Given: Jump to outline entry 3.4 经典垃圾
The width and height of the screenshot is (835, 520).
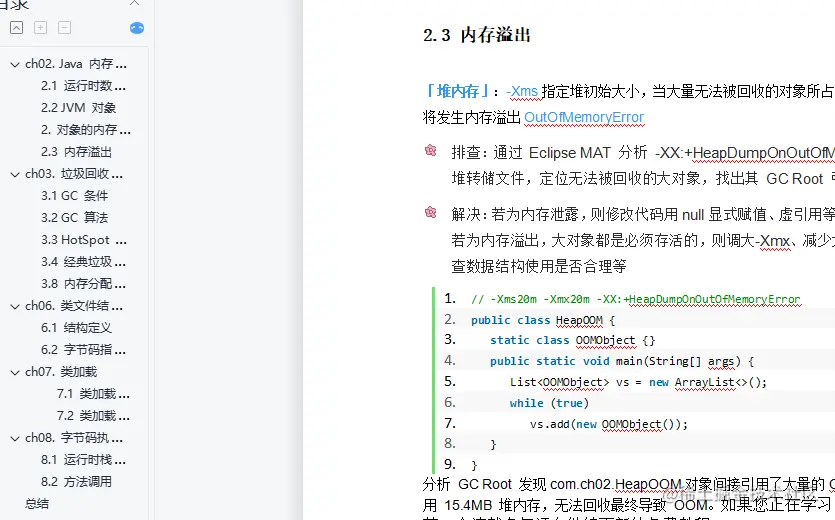Looking at the screenshot, I should coord(83,262).
